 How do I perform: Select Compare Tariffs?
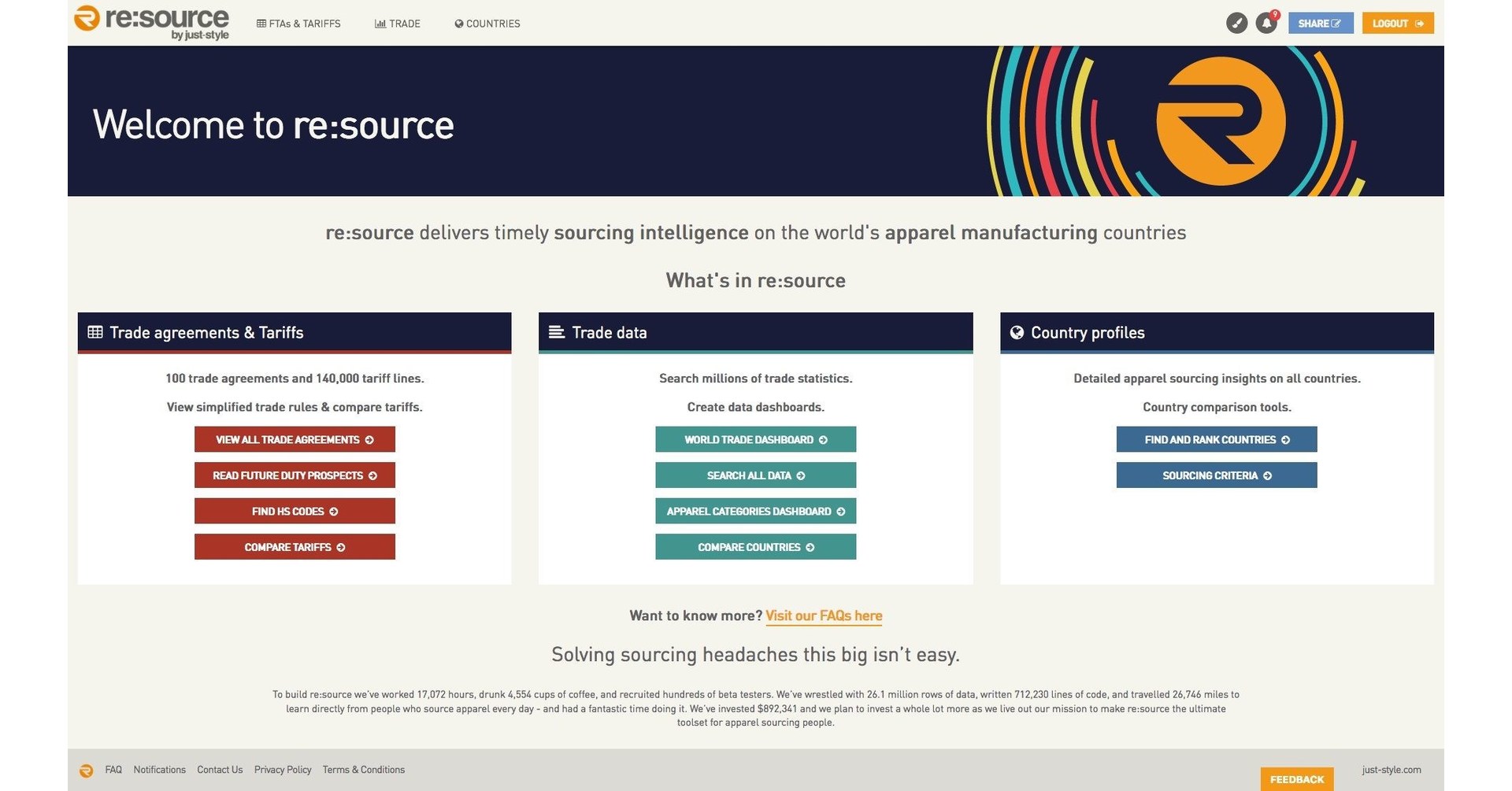pos(294,546)
